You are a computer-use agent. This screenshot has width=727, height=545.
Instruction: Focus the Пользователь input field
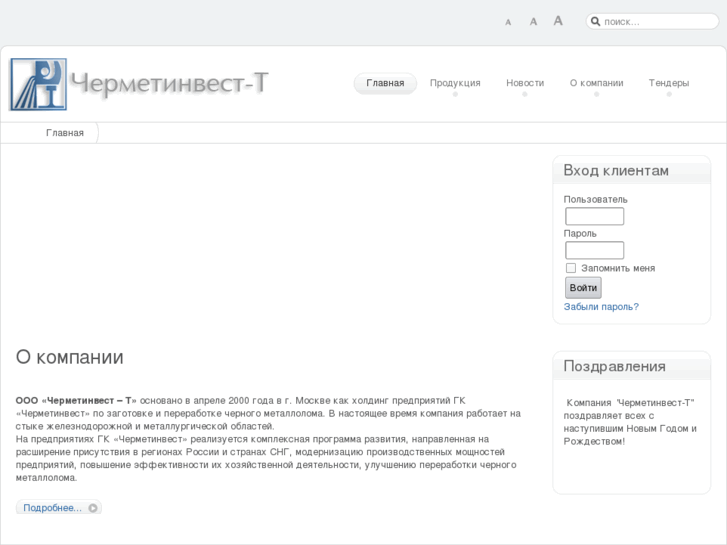pyautogui.click(x=594, y=216)
